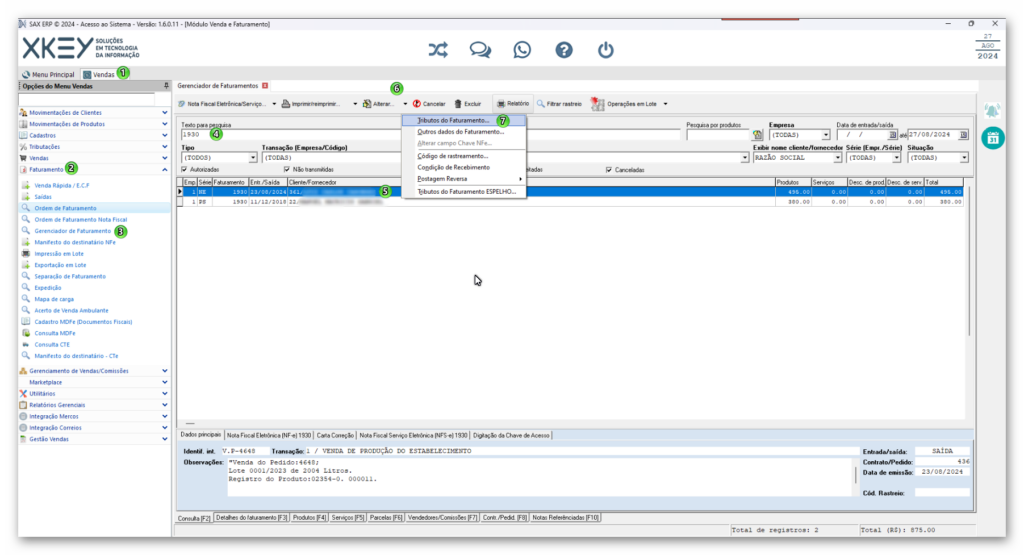Open the Situação combo box
Screen dimensions: 1024x555
(938, 158)
